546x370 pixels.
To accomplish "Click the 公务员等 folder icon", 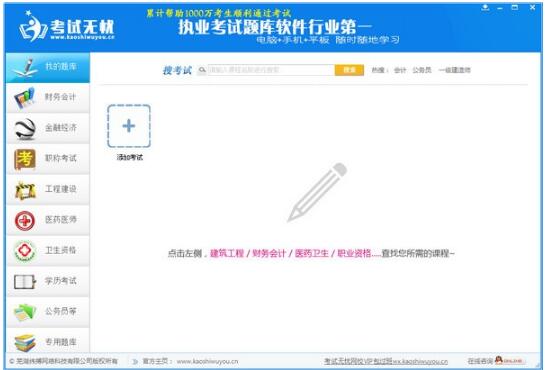I will coord(25,312).
